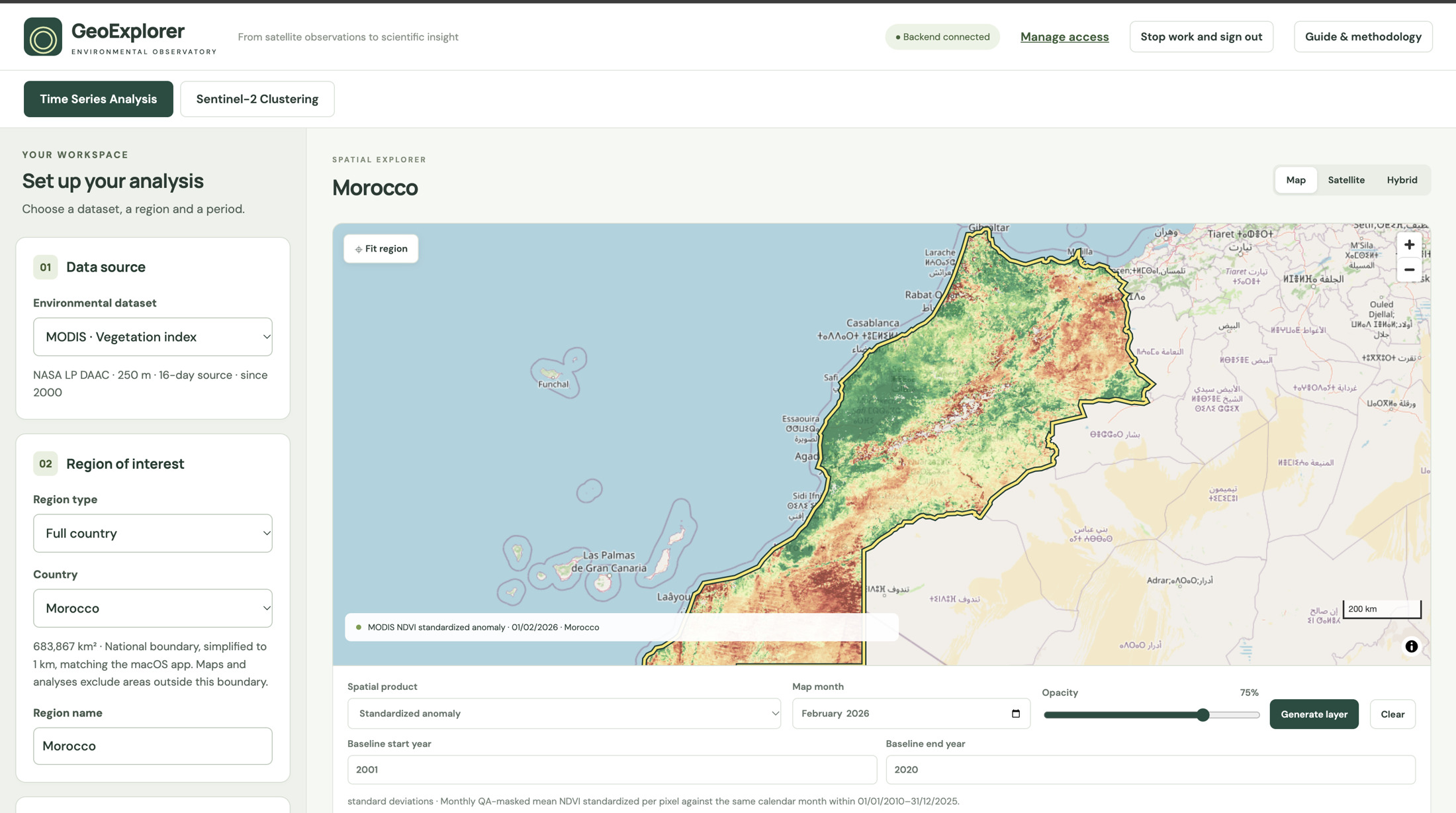Open the Map month calendar picker icon
Viewport: 1456px width, 813px height.
pos(1016,714)
